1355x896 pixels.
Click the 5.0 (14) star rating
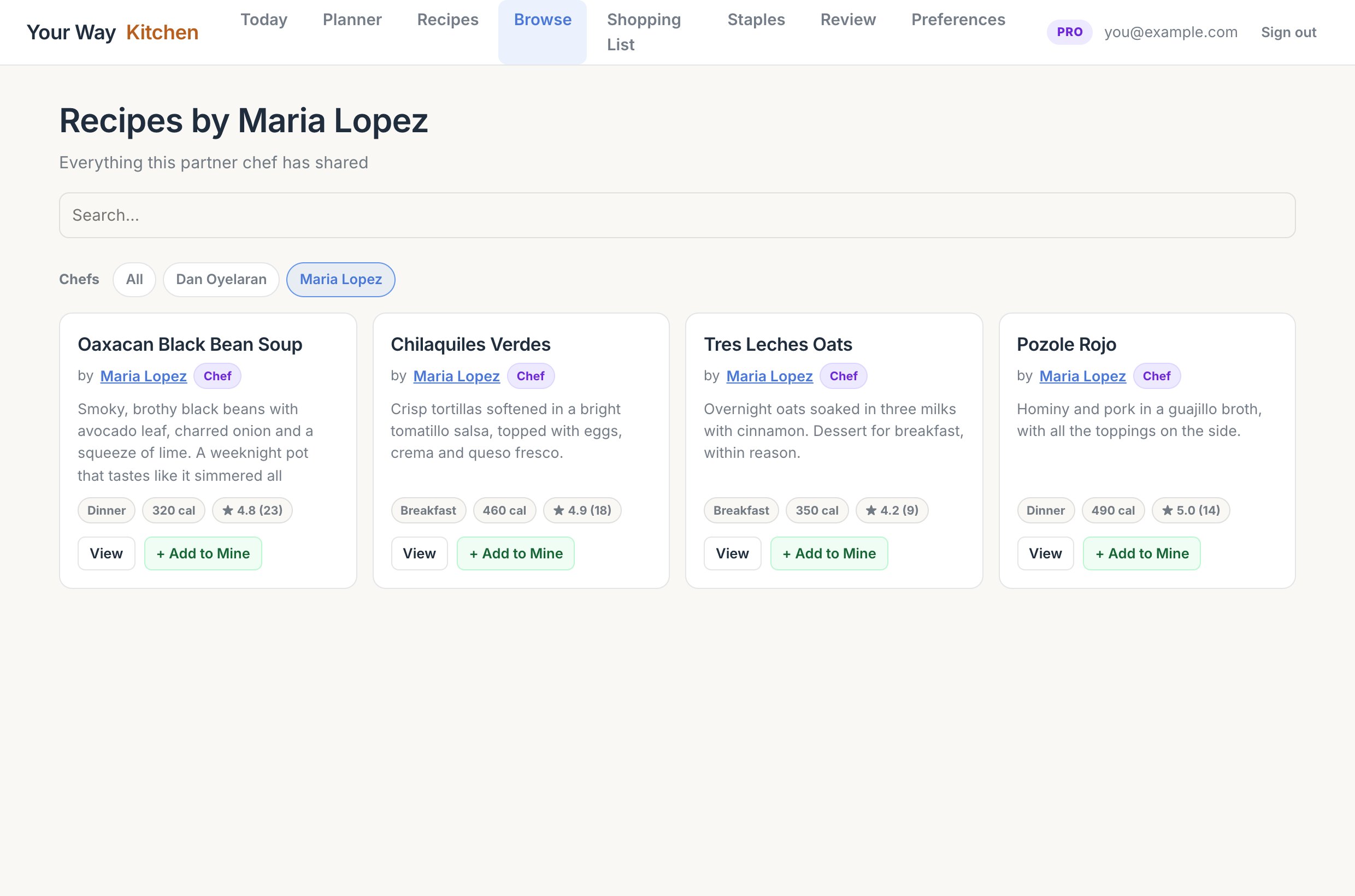pos(1191,510)
